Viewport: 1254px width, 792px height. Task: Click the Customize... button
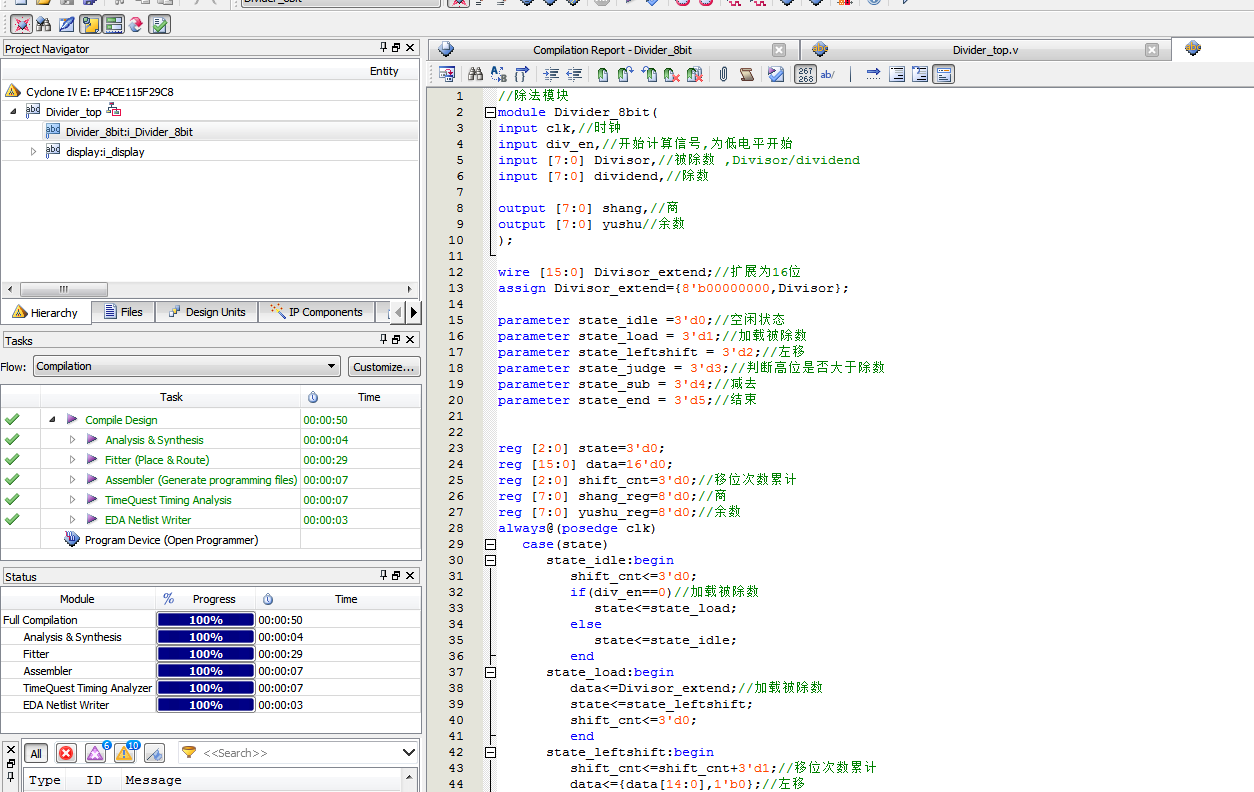[384, 367]
